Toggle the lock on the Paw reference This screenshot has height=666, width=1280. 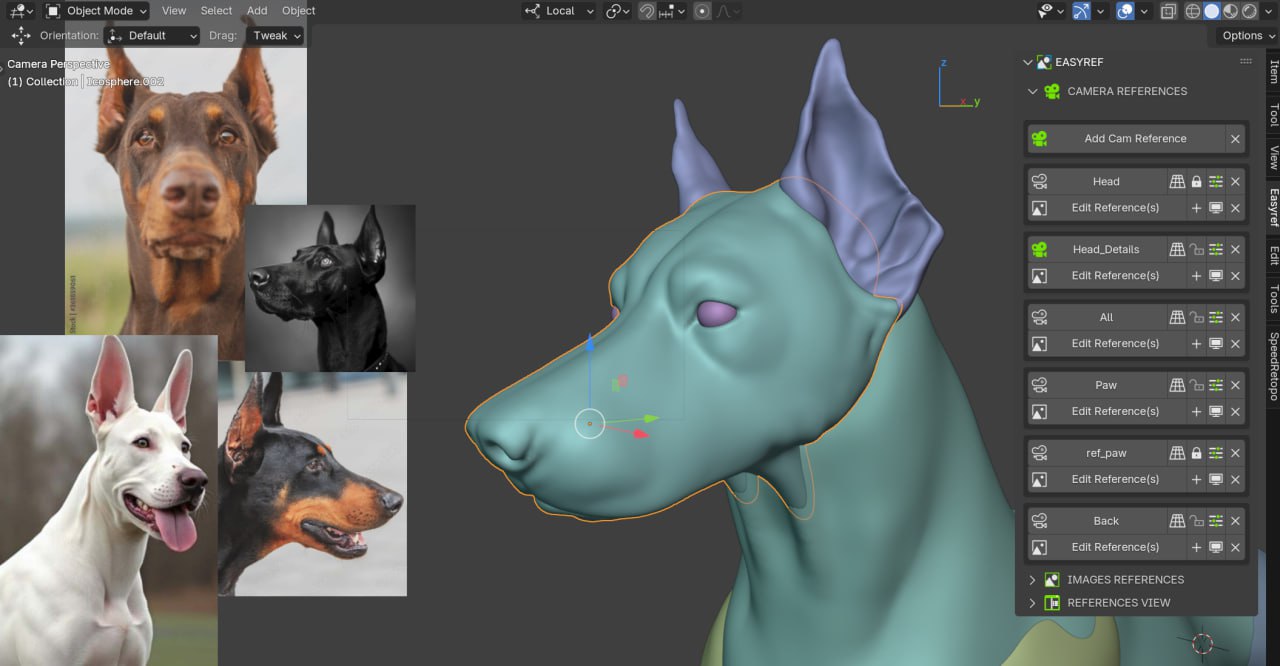(1196, 386)
